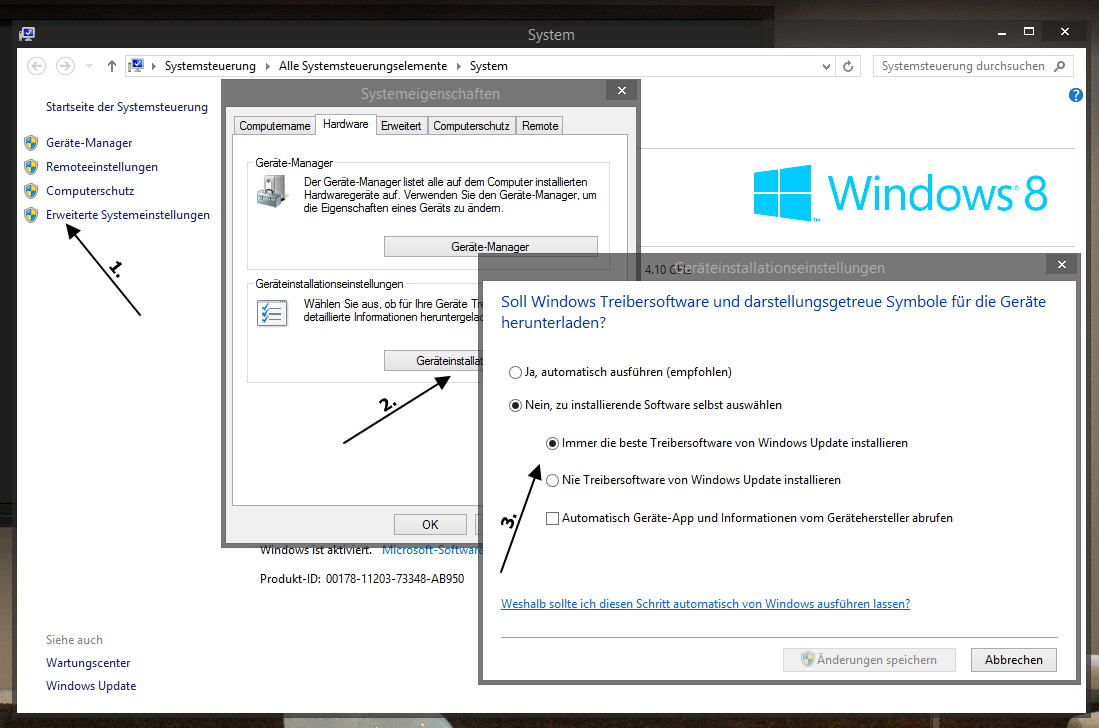Switch to the Computerschutz tab
This screenshot has height=728, width=1099.
(471, 125)
